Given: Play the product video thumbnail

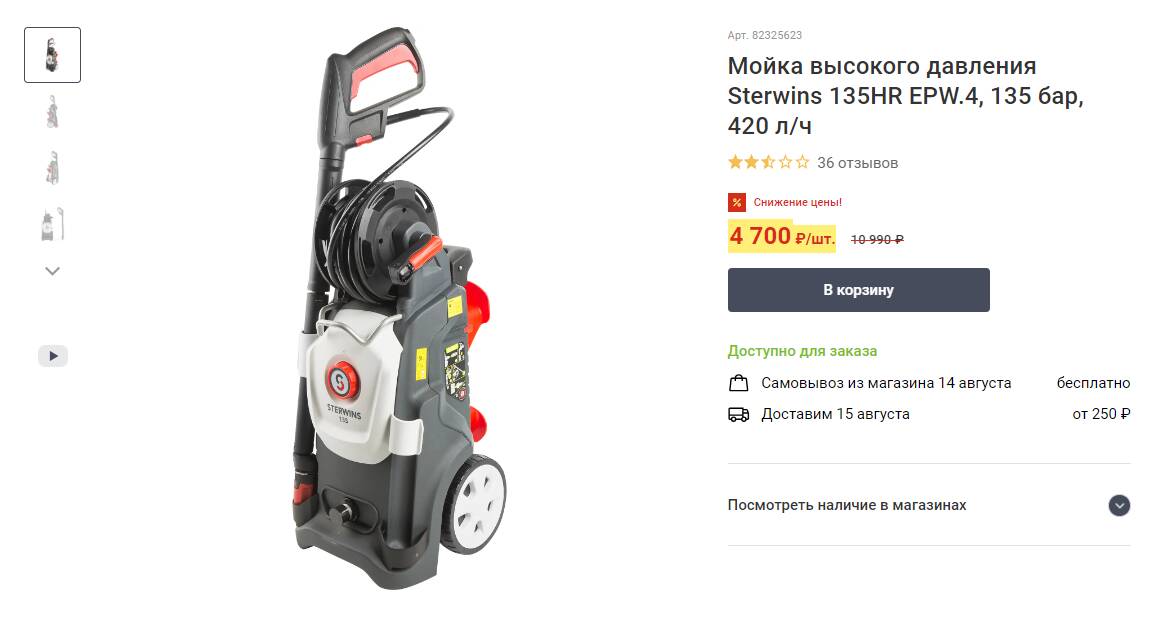Looking at the screenshot, I should click(52, 356).
